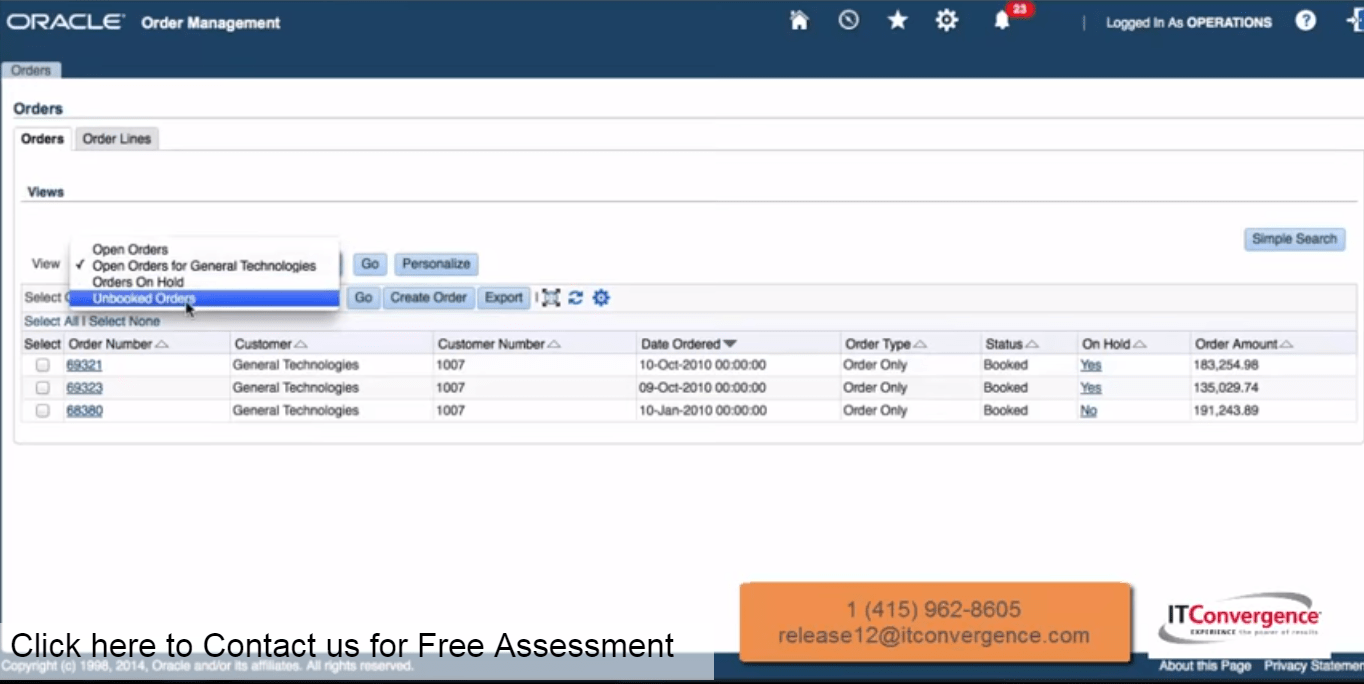Click date 10-Jan-2010 00:00:00

coord(703,411)
